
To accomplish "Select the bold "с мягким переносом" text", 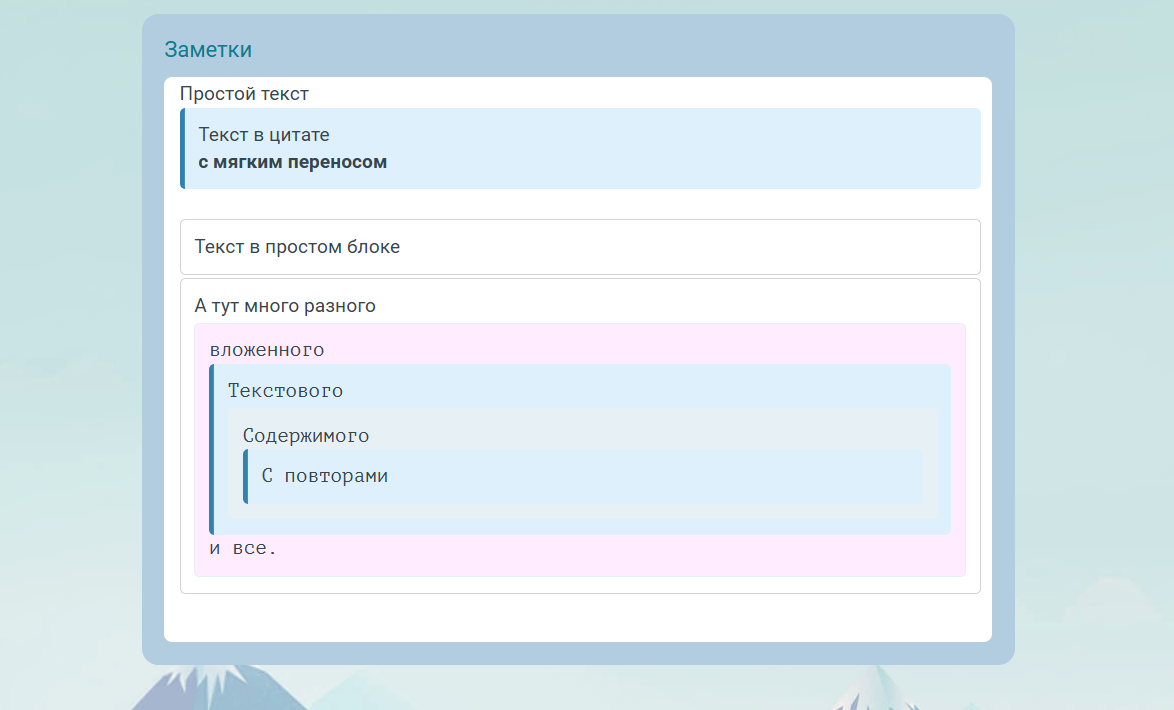I will pyautogui.click(x=292, y=162).
